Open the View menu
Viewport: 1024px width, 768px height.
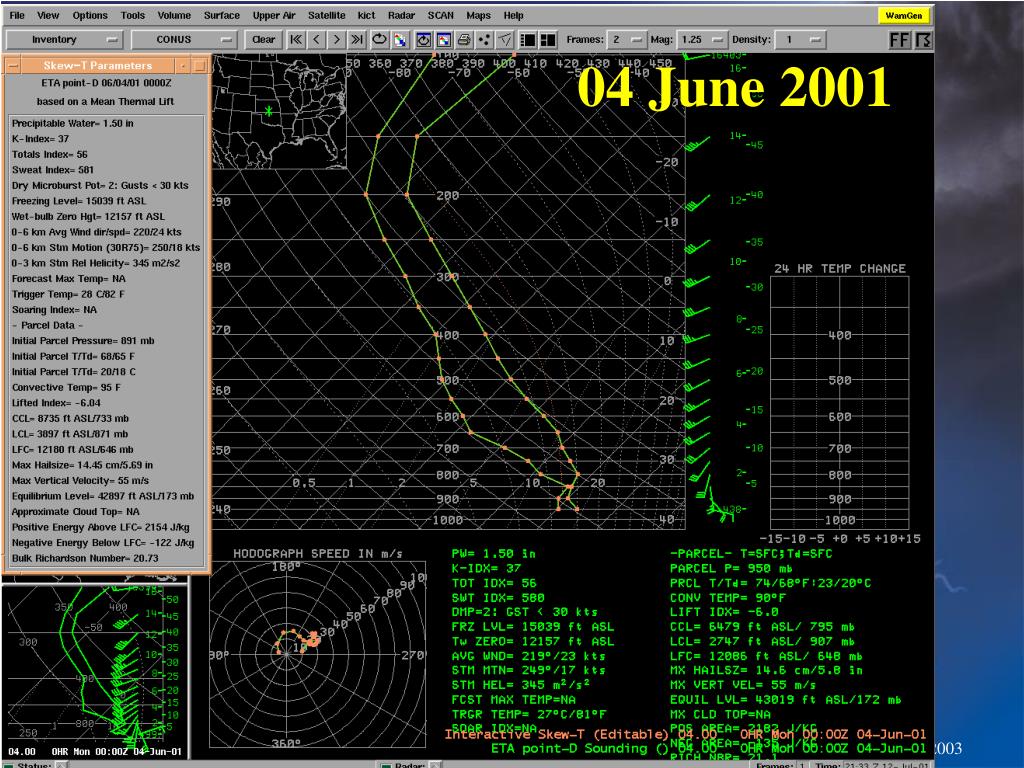point(48,15)
